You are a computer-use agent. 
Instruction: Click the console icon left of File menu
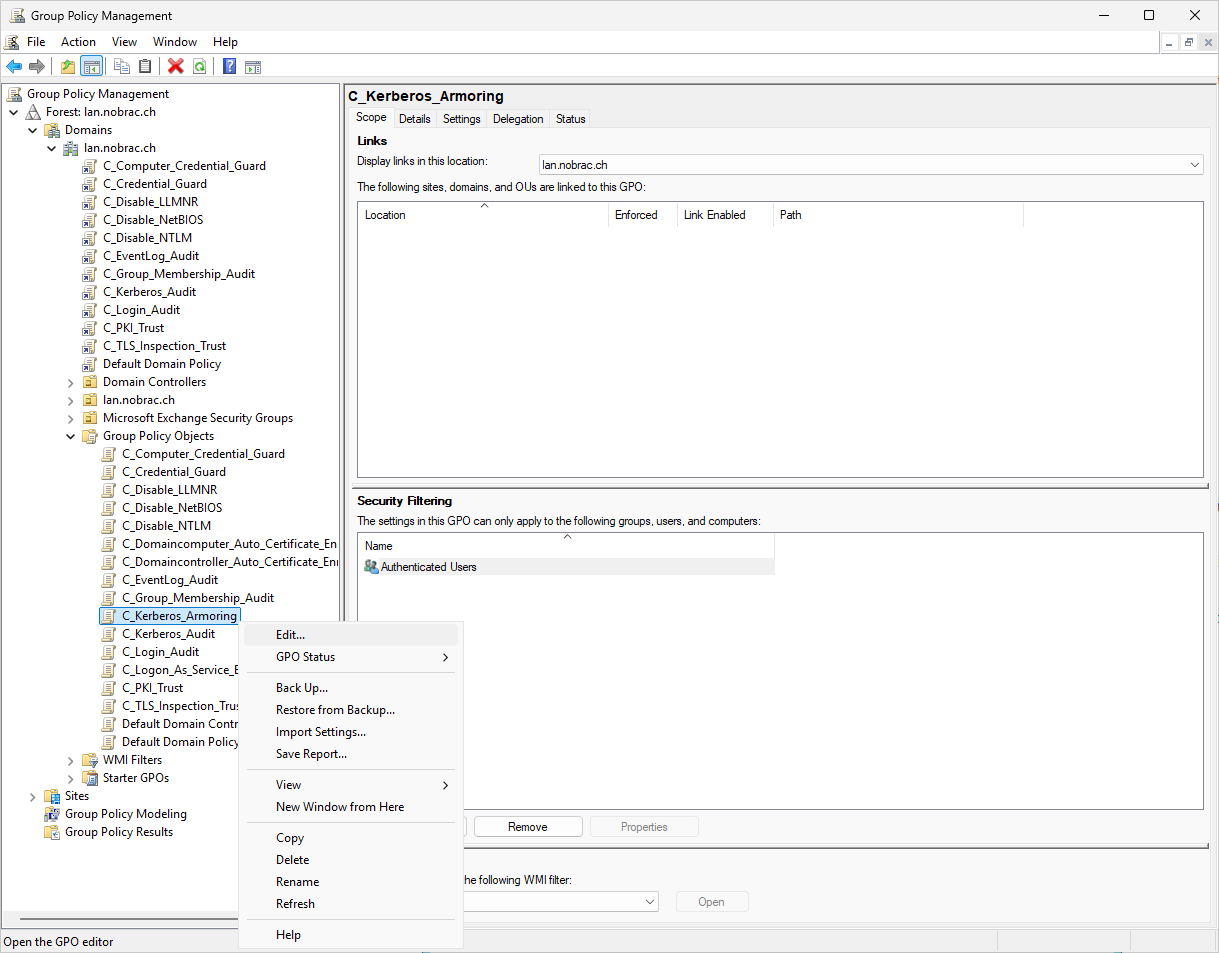click(12, 42)
